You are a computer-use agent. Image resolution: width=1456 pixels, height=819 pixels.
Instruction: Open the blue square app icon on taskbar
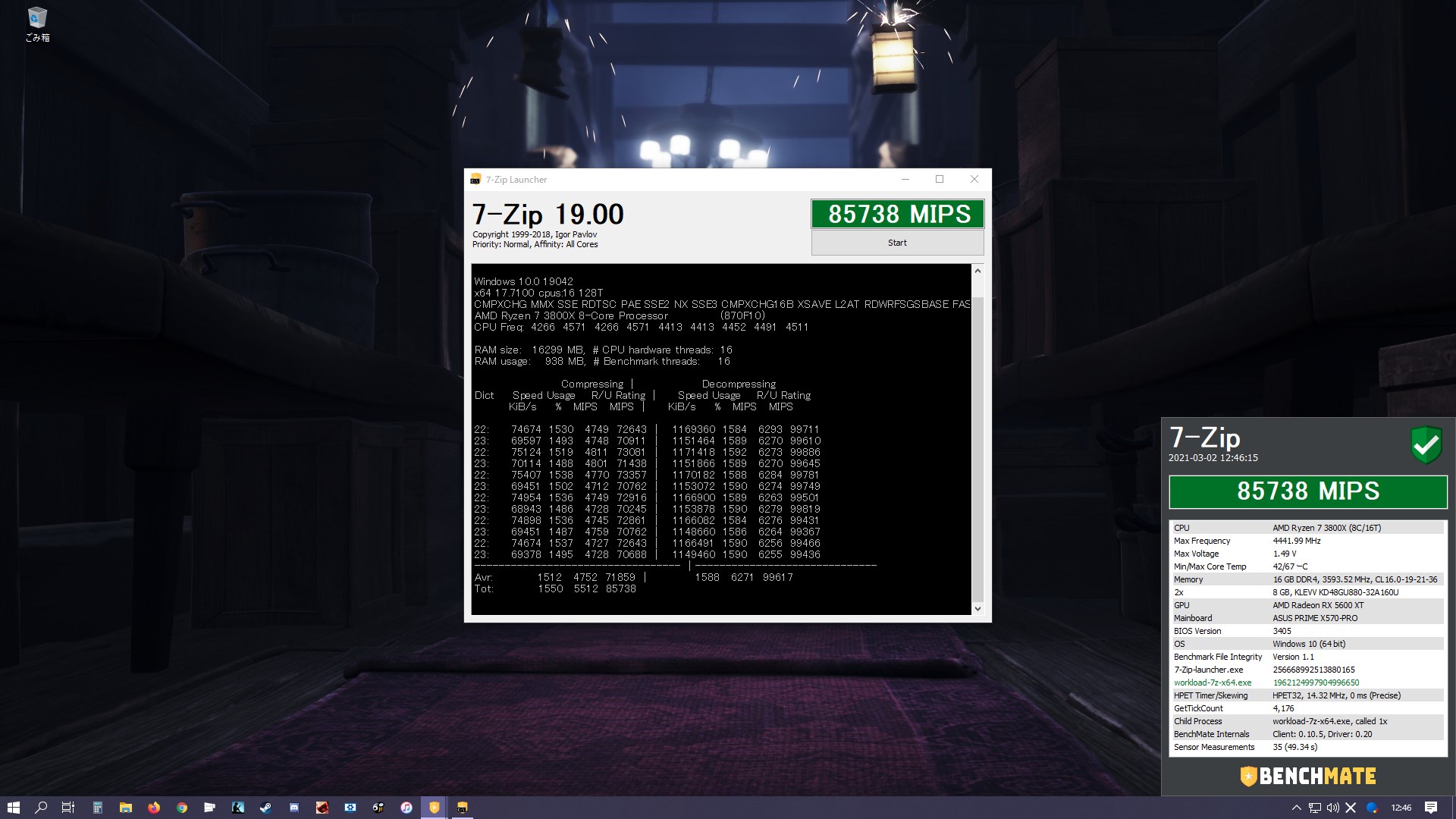pyautogui.click(x=350, y=808)
